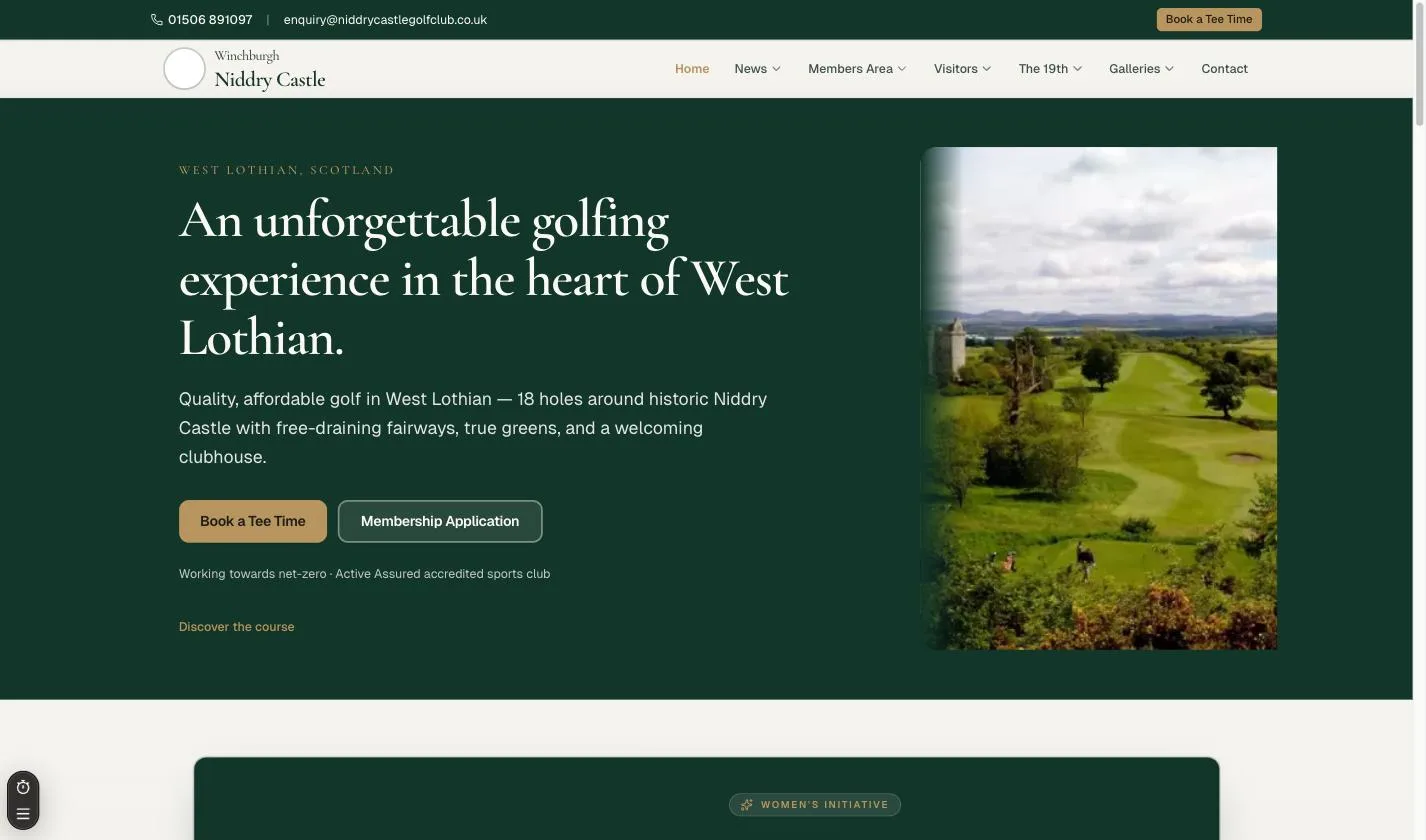
Task: Open the Membership Application button
Action: pyautogui.click(x=440, y=521)
